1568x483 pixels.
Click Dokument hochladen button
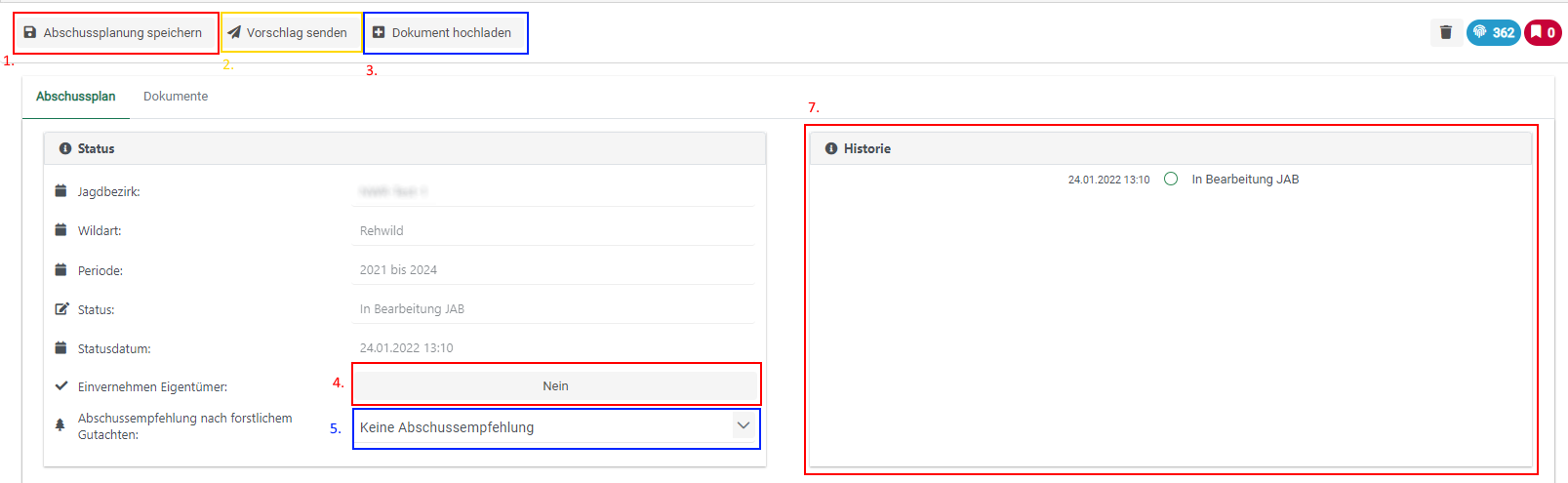(443, 33)
